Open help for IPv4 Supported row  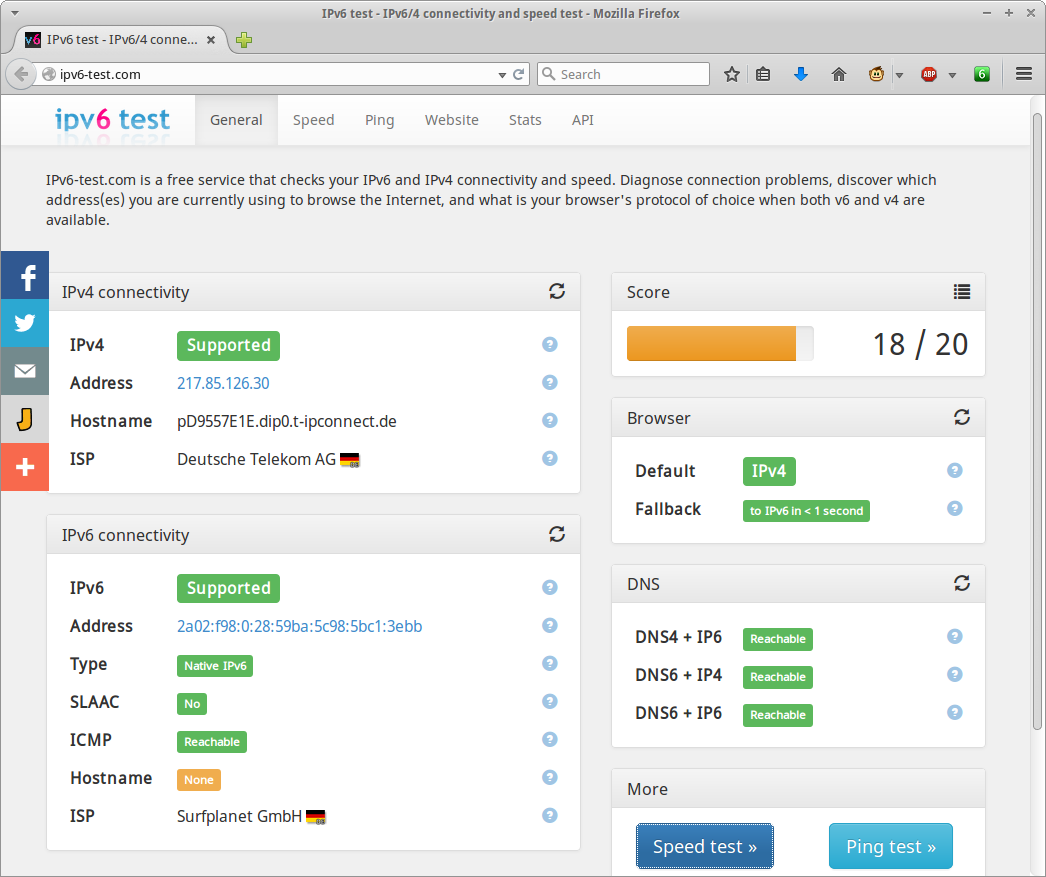click(550, 344)
